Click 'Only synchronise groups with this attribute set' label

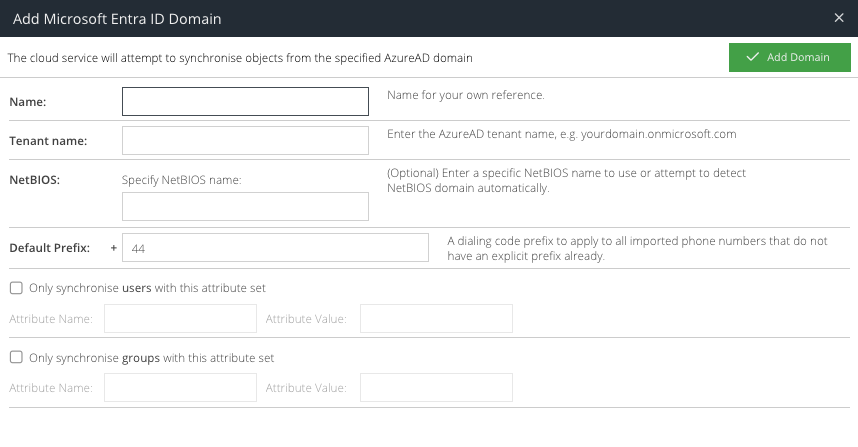[x=152, y=358]
